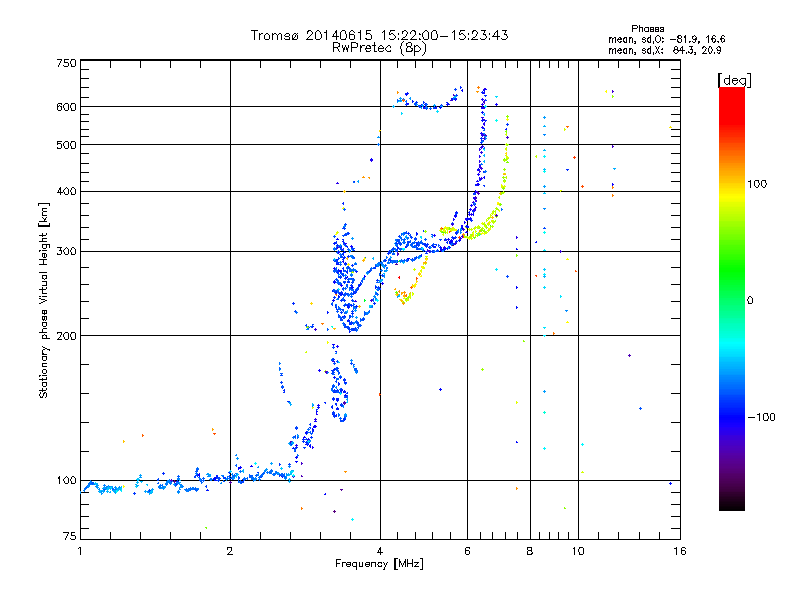Select 'mean, sd,O: -81.9, 16.6' line

tap(666, 39)
